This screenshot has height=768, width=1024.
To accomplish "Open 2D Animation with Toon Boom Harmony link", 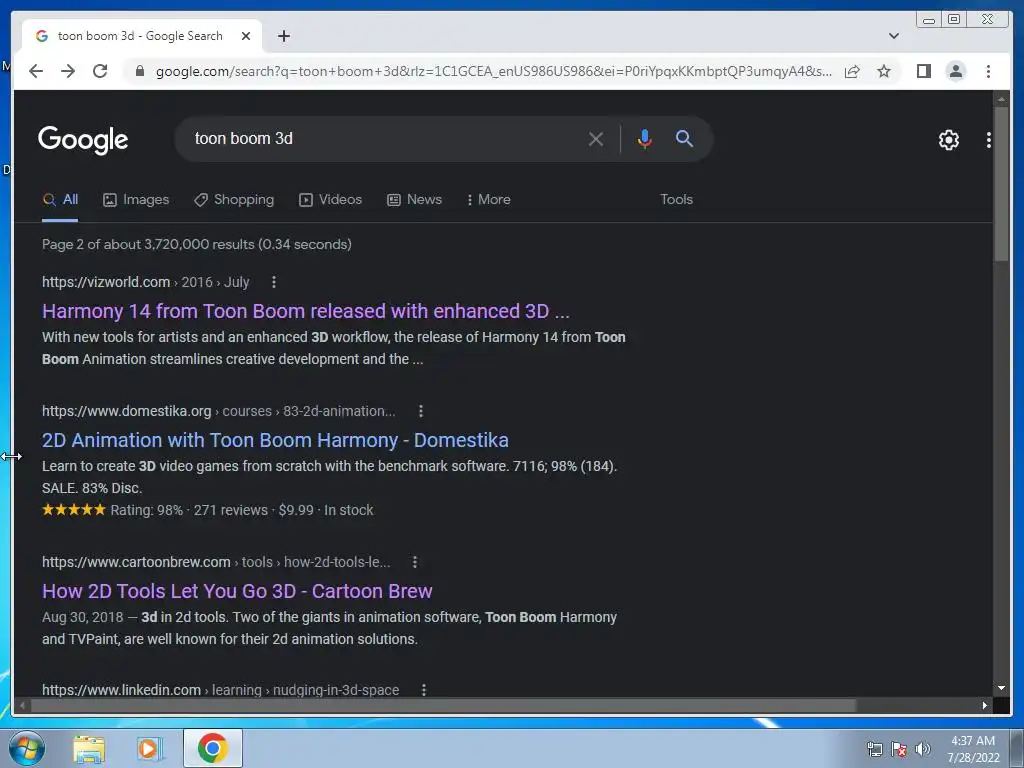I will tap(275, 440).
